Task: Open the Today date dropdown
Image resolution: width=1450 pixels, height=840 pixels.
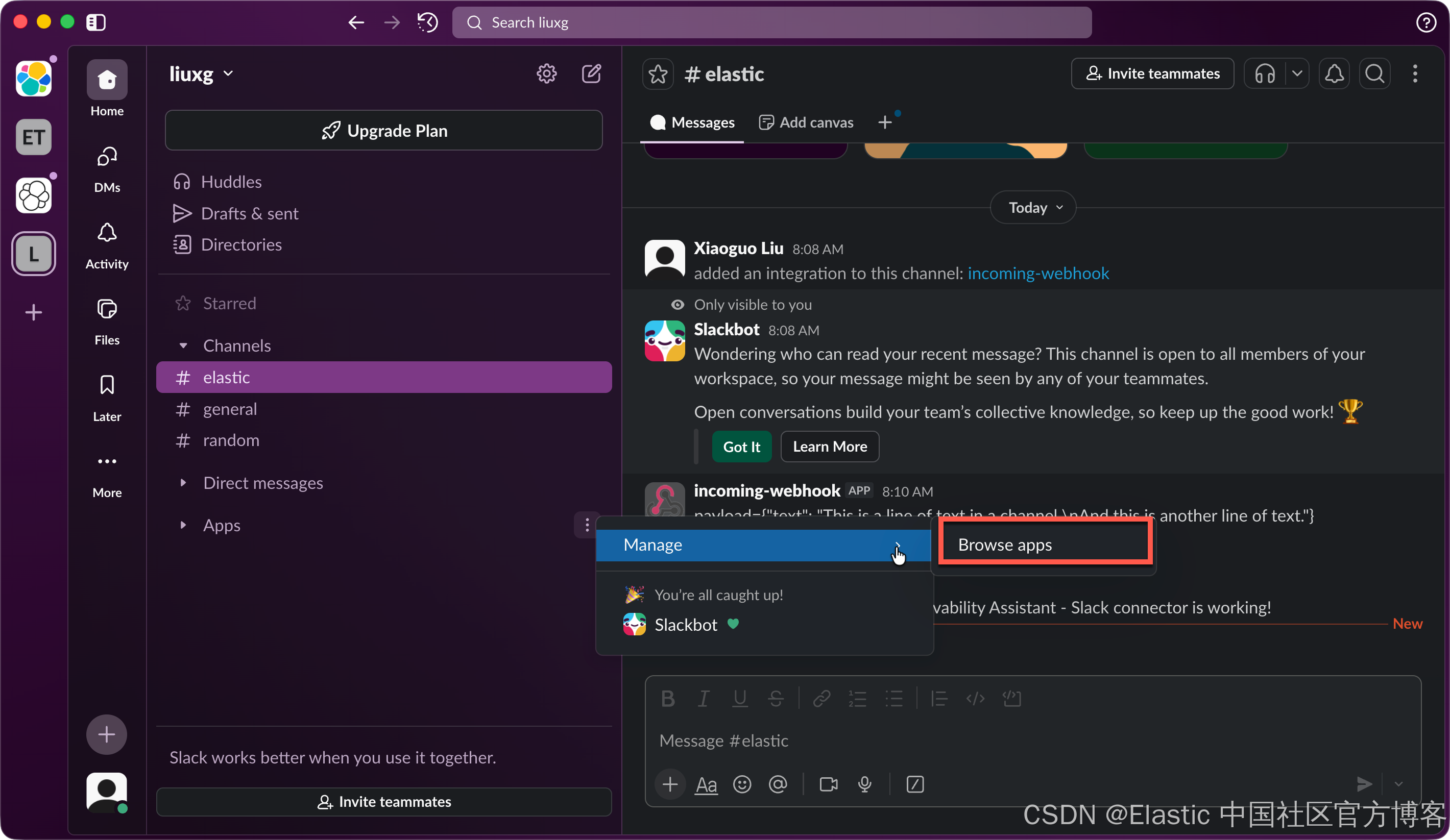Action: (1033, 208)
